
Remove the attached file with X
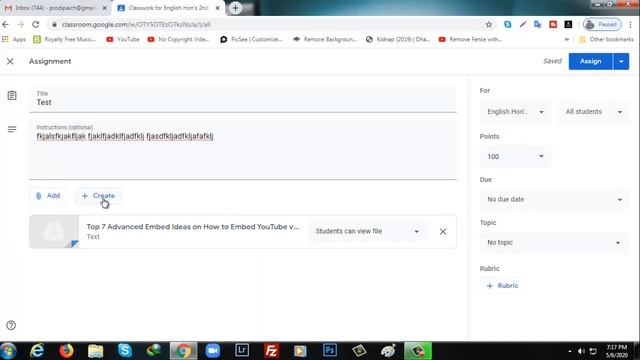tap(443, 231)
